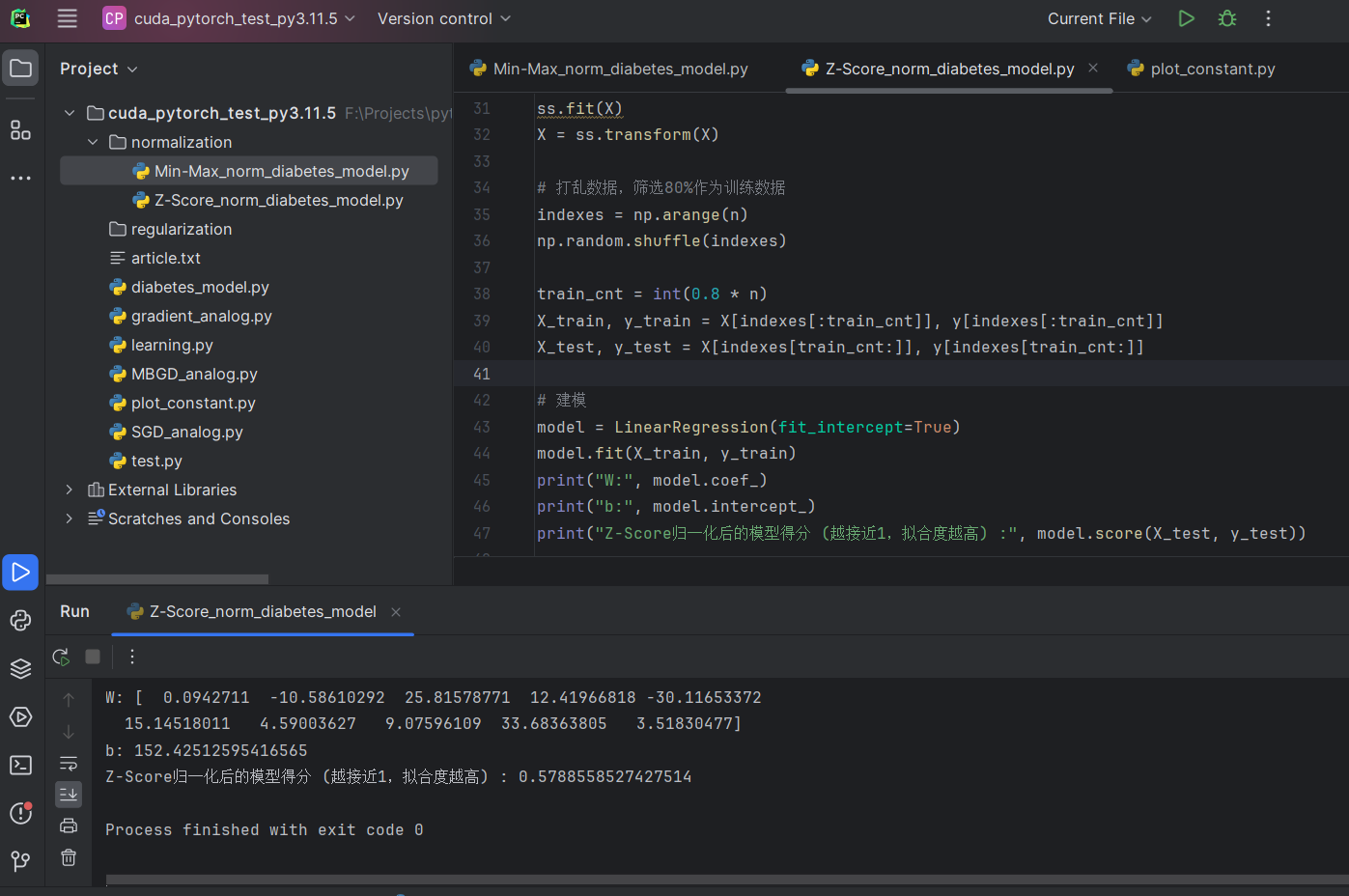Collapse the normalization folder
The height and width of the screenshot is (896, 1349).
coord(93,142)
